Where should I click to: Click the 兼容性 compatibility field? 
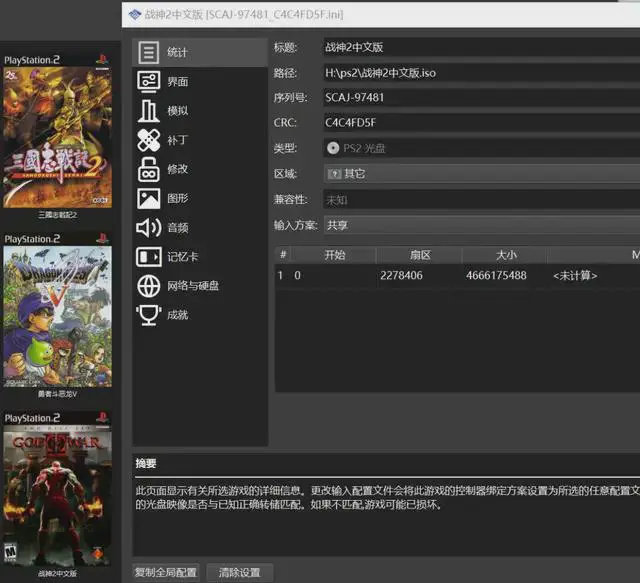482,200
